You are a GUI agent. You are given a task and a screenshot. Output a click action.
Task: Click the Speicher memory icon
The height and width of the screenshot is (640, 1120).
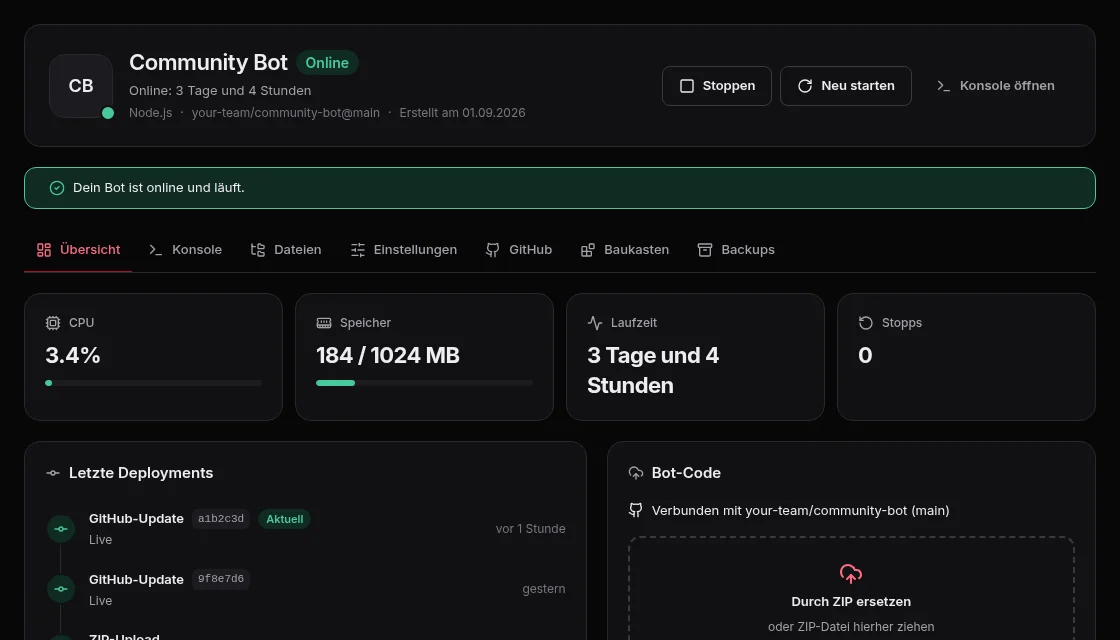click(324, 323)
